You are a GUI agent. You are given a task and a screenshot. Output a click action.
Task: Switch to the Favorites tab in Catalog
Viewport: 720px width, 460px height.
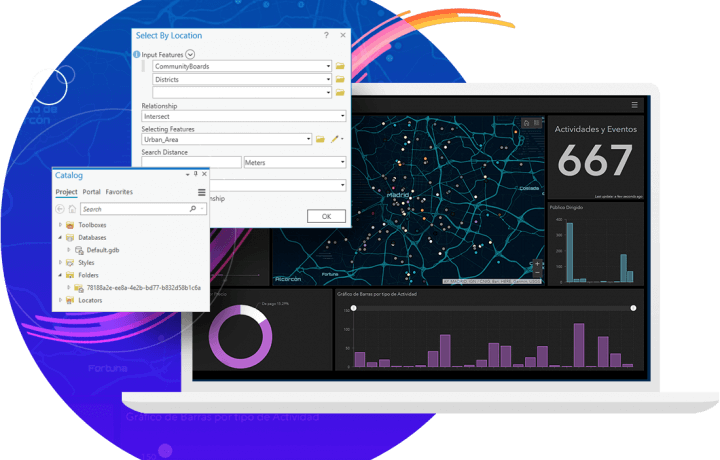[x=119, y=192]
